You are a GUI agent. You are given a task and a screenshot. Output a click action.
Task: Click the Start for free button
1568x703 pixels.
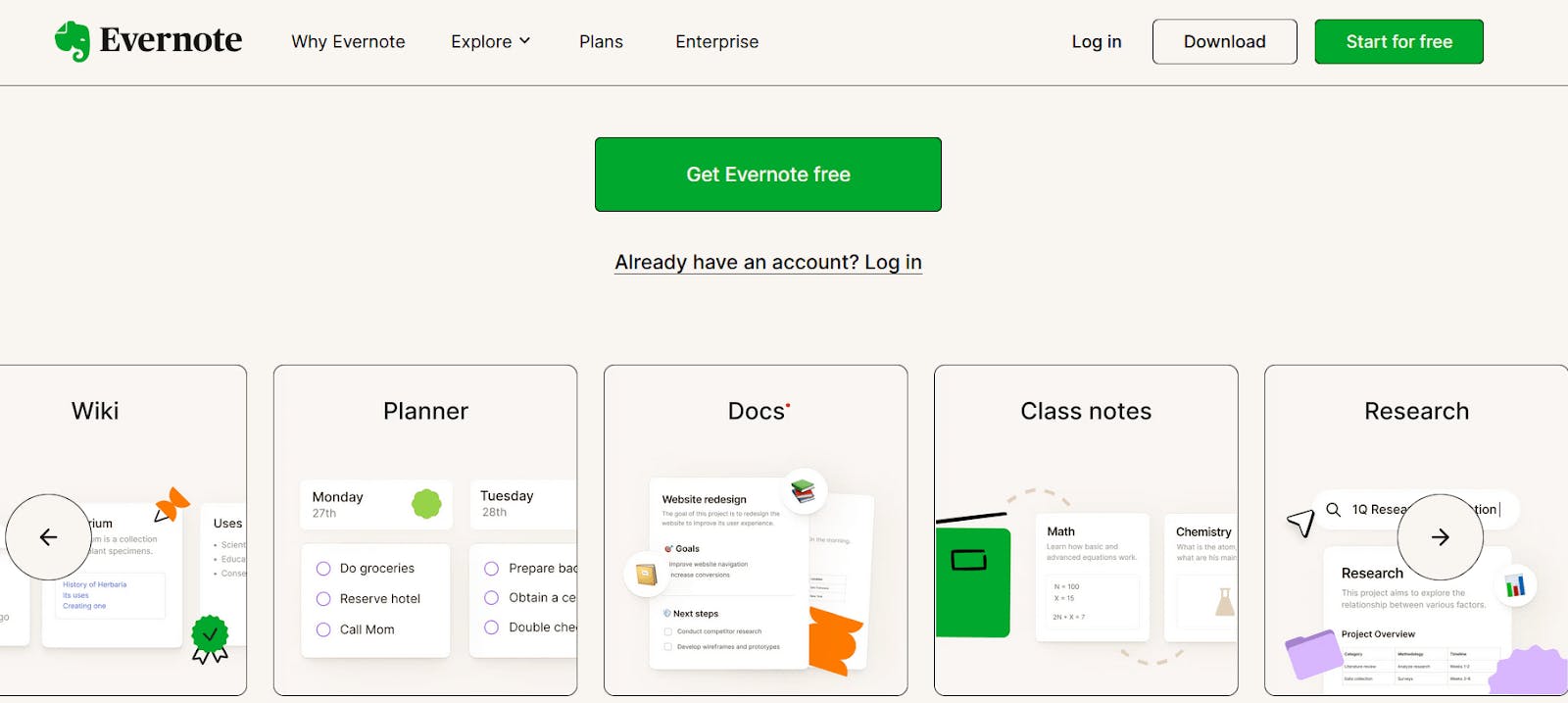(1398, 41)
